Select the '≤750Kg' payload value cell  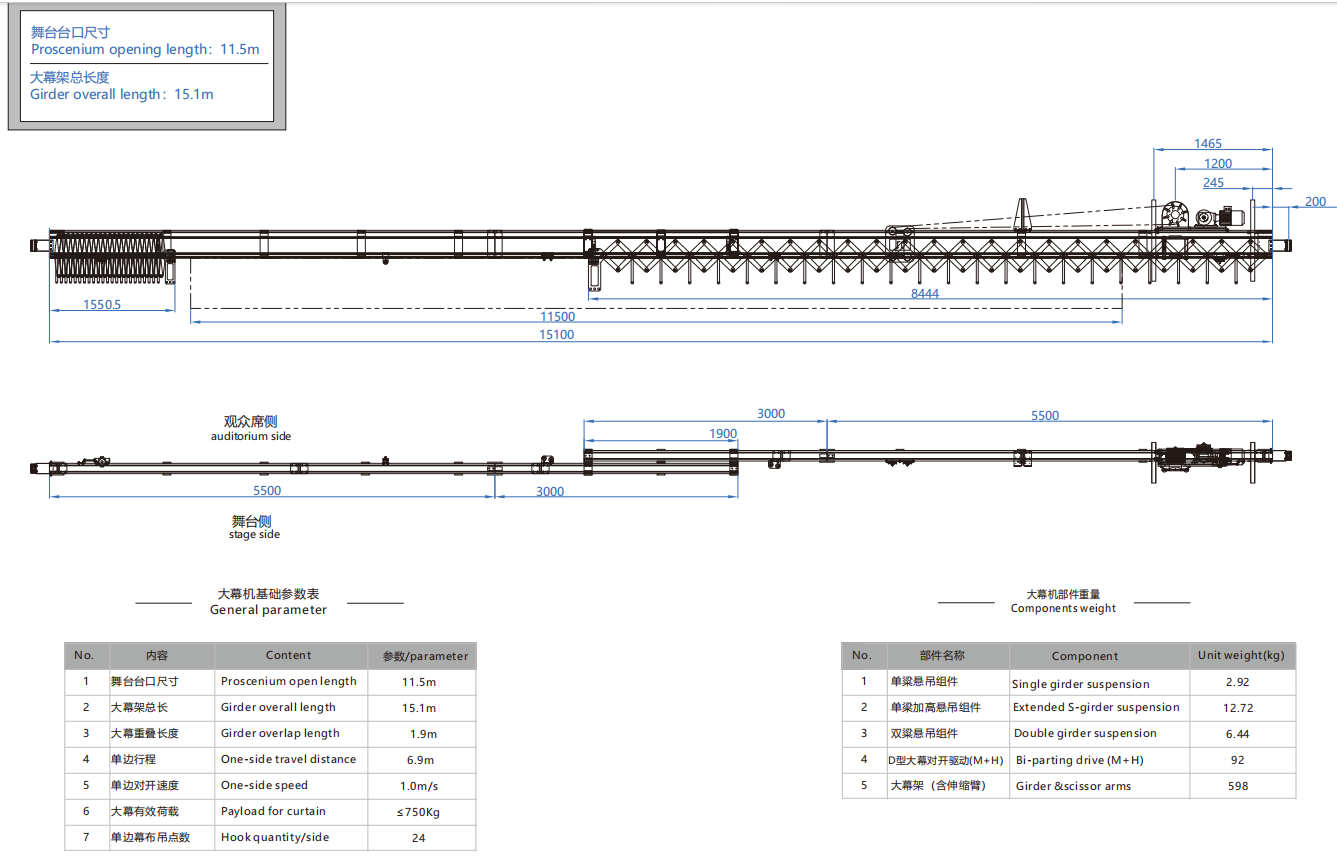coord(418,811)
